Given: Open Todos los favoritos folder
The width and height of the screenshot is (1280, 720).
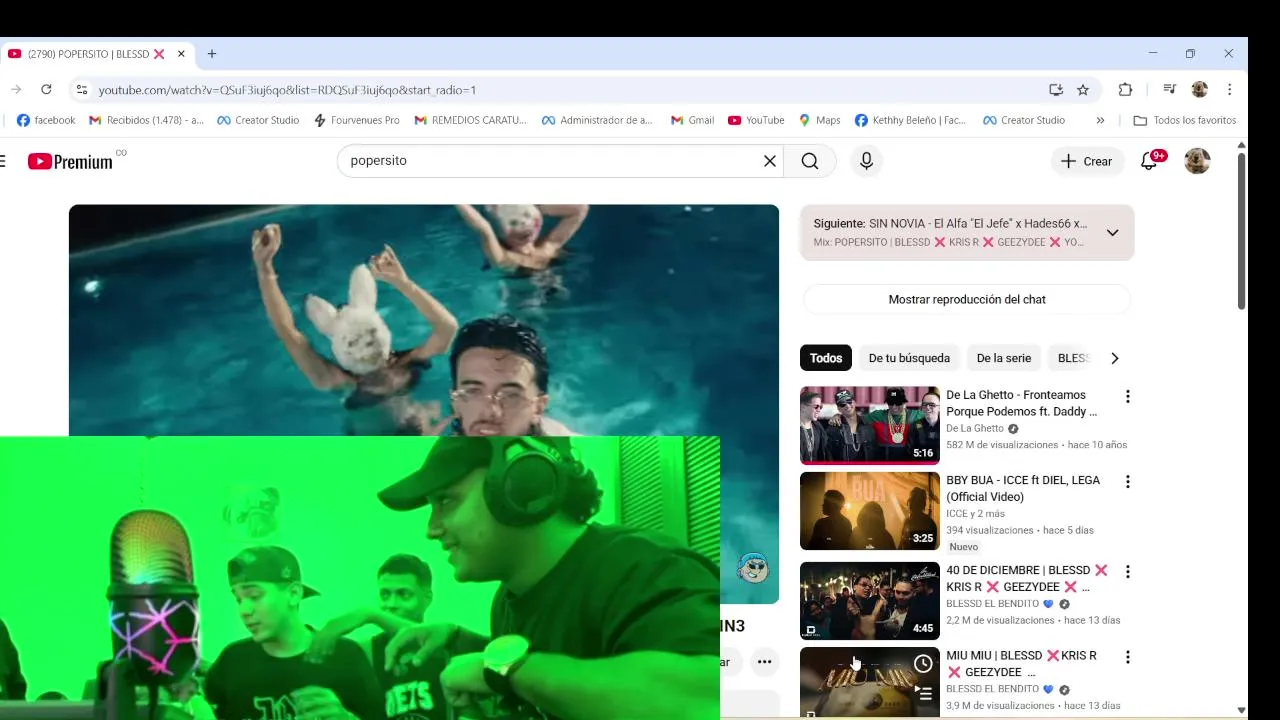Looking at the screenshot, I should point(1185,120).
